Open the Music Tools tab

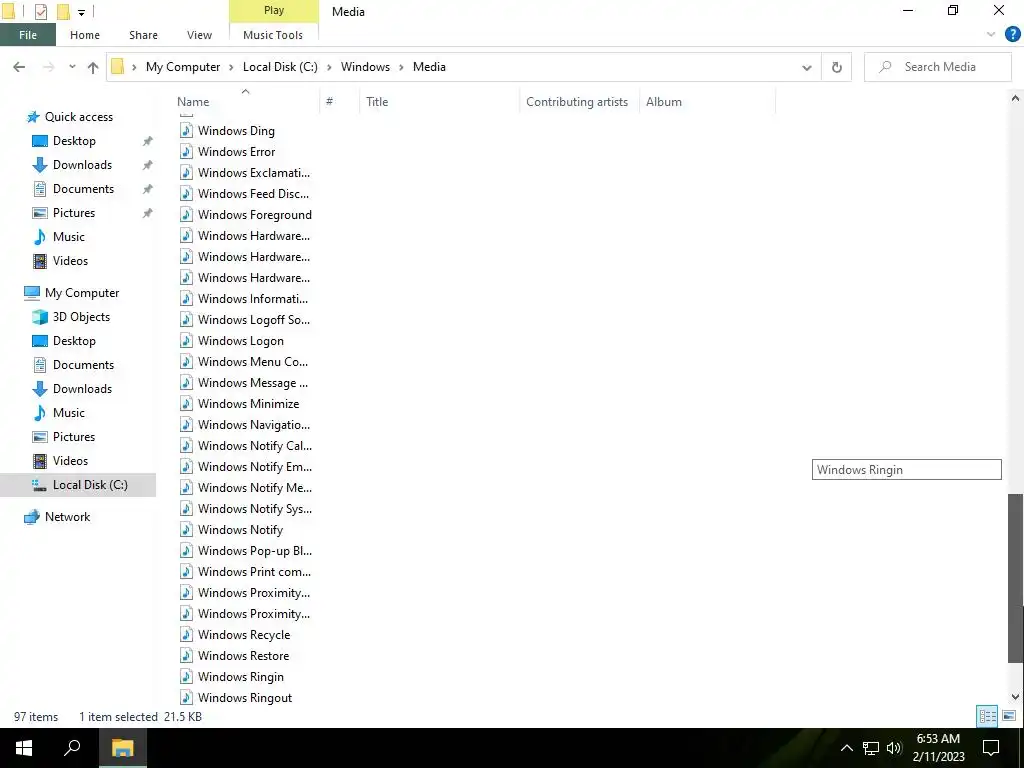coord(273,35)
